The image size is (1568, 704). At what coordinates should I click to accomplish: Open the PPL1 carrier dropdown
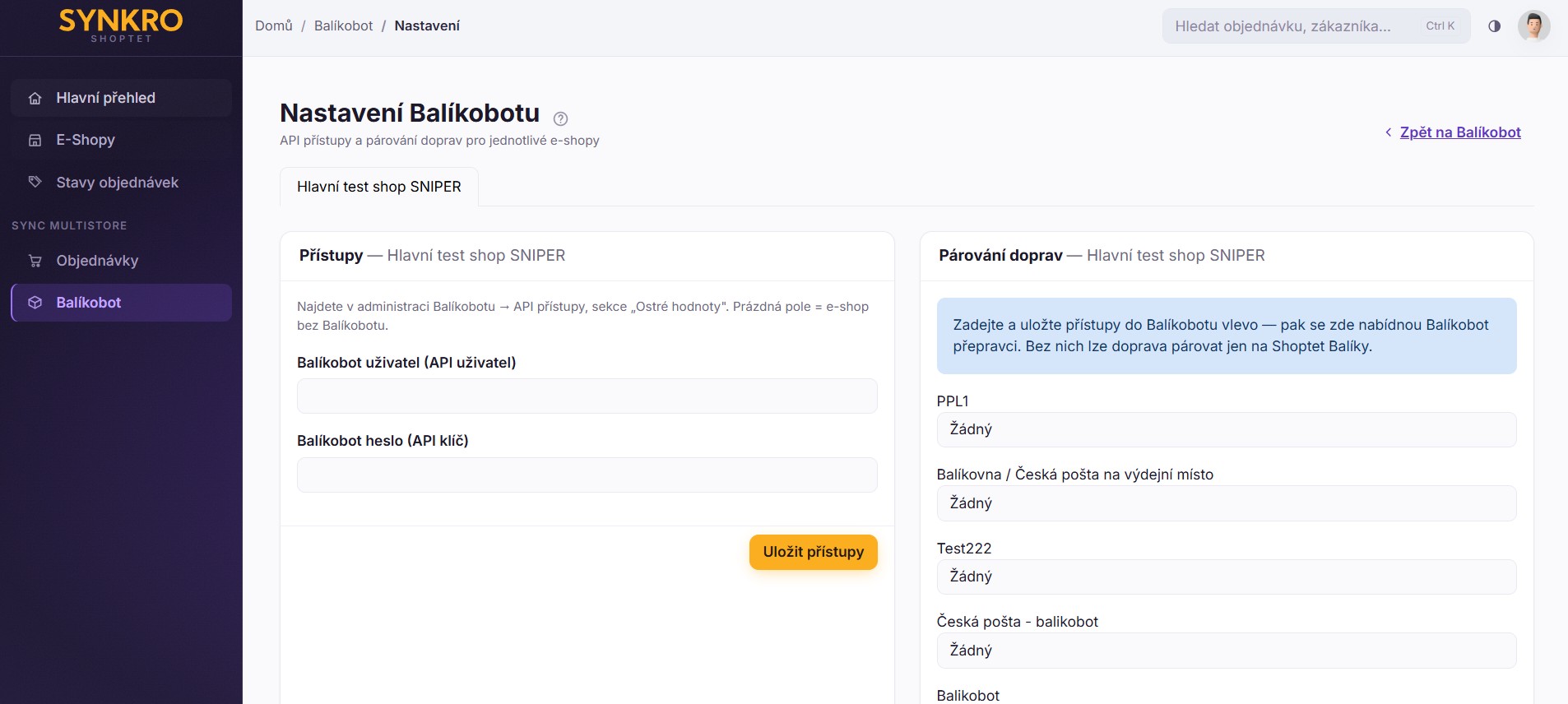click(1226, 429)
